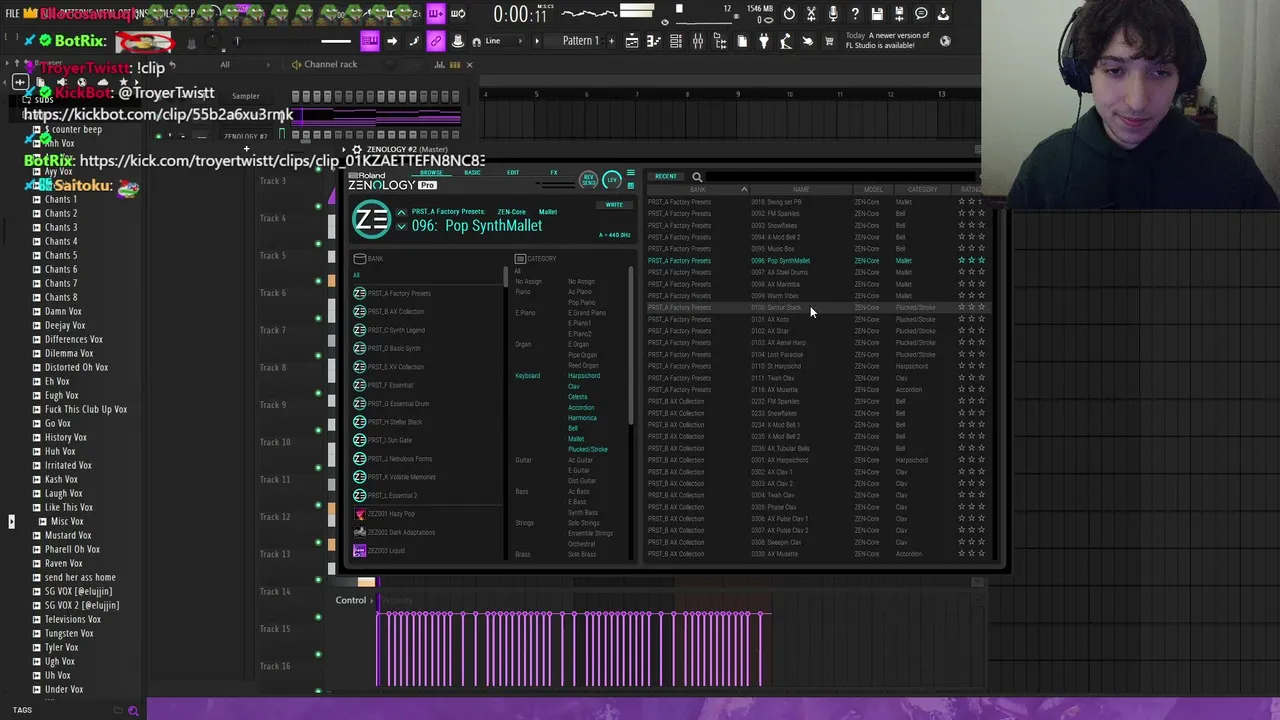Open the browser/plugin picker toolbar icon
The width and height of the screenshot is (1280, 720).
click(x=720, y=41)
